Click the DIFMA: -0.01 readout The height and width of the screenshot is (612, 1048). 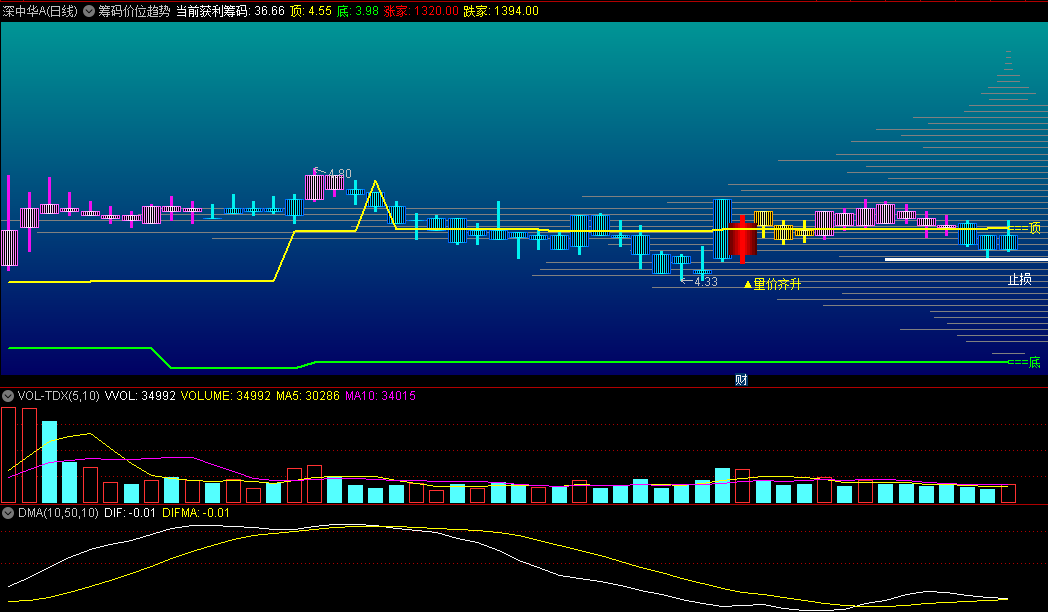coord(196,513)
